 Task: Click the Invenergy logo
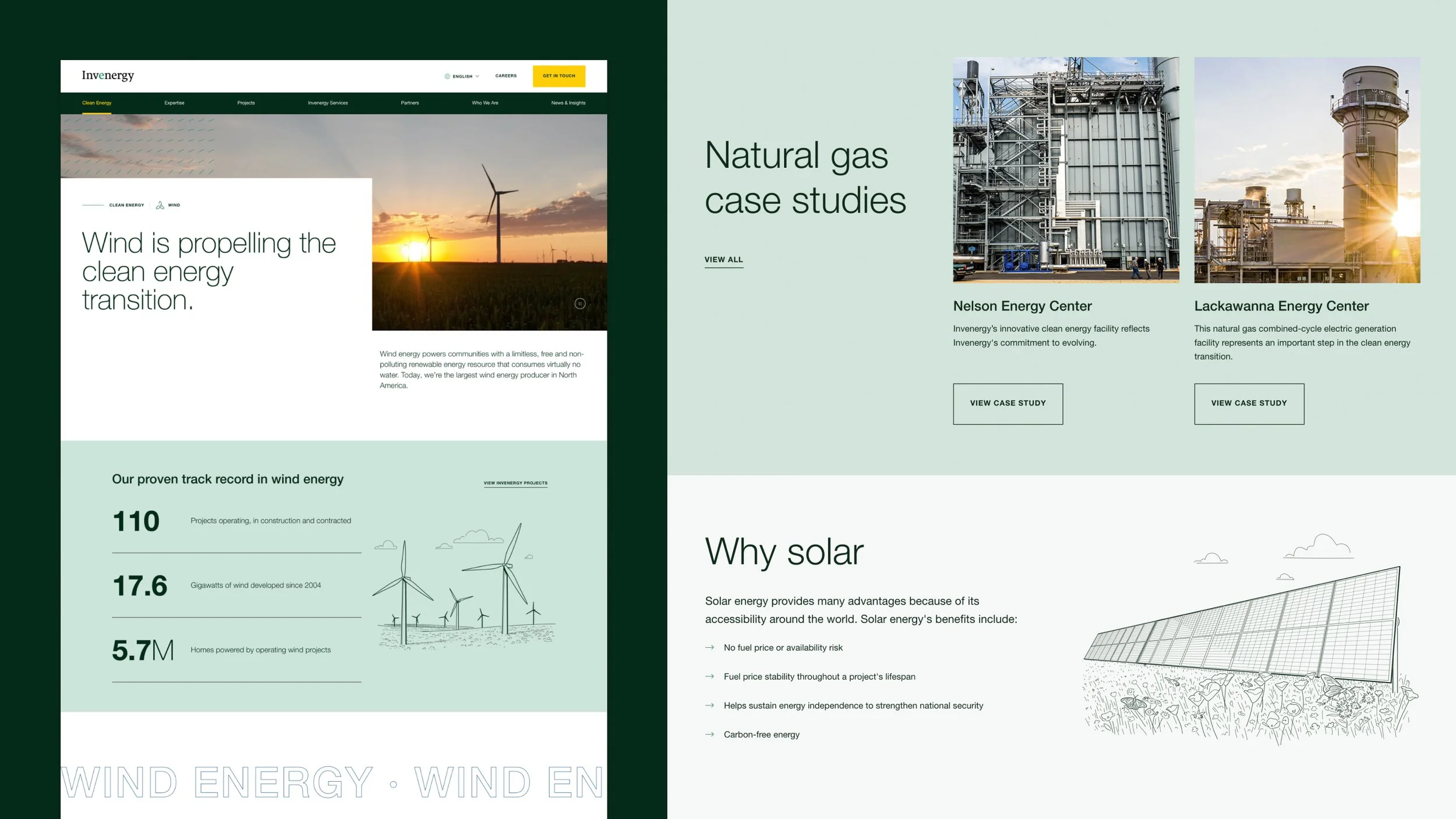(108, 76)
